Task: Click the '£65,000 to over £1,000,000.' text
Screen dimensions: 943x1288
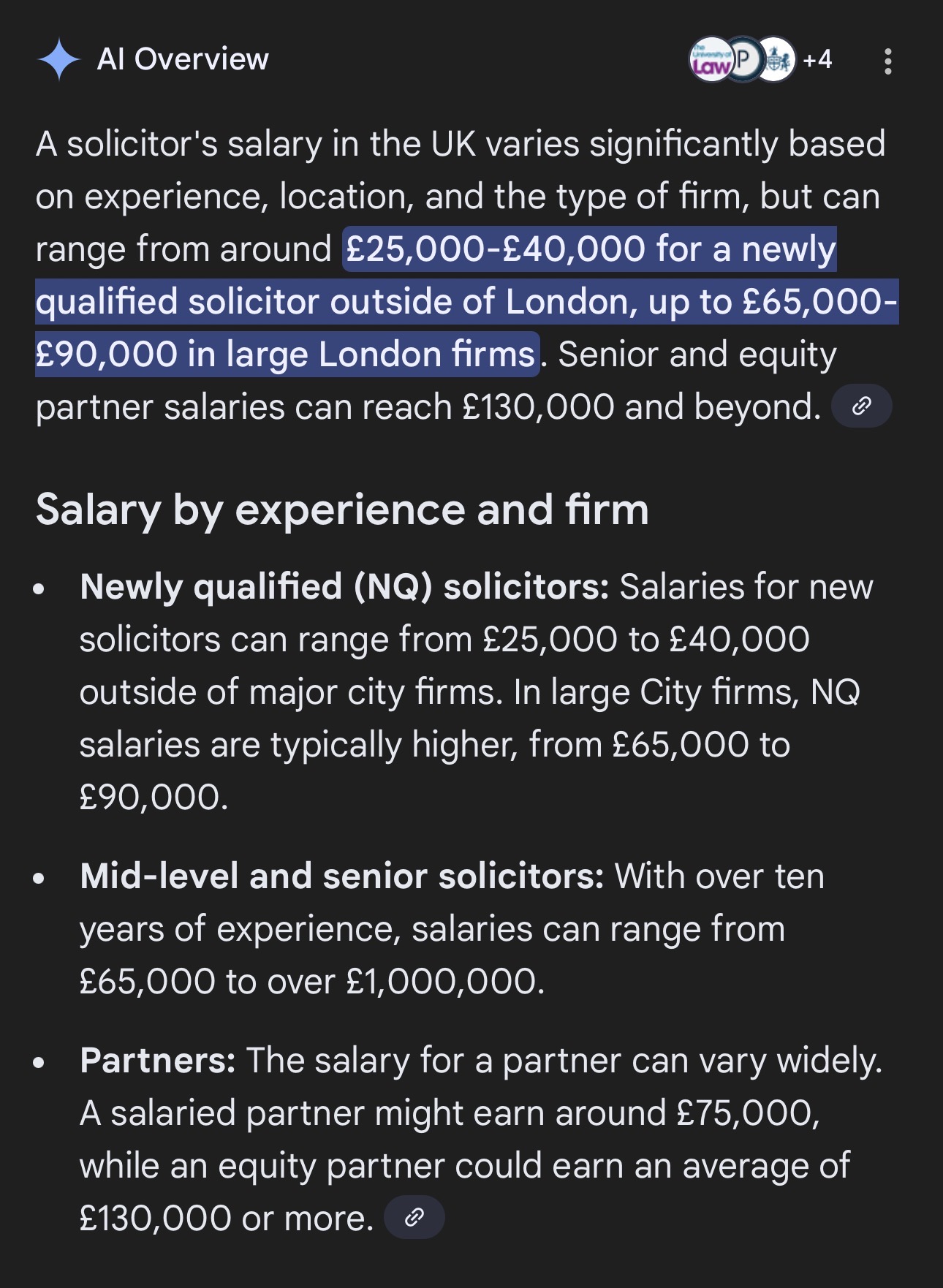Action: 312,982
